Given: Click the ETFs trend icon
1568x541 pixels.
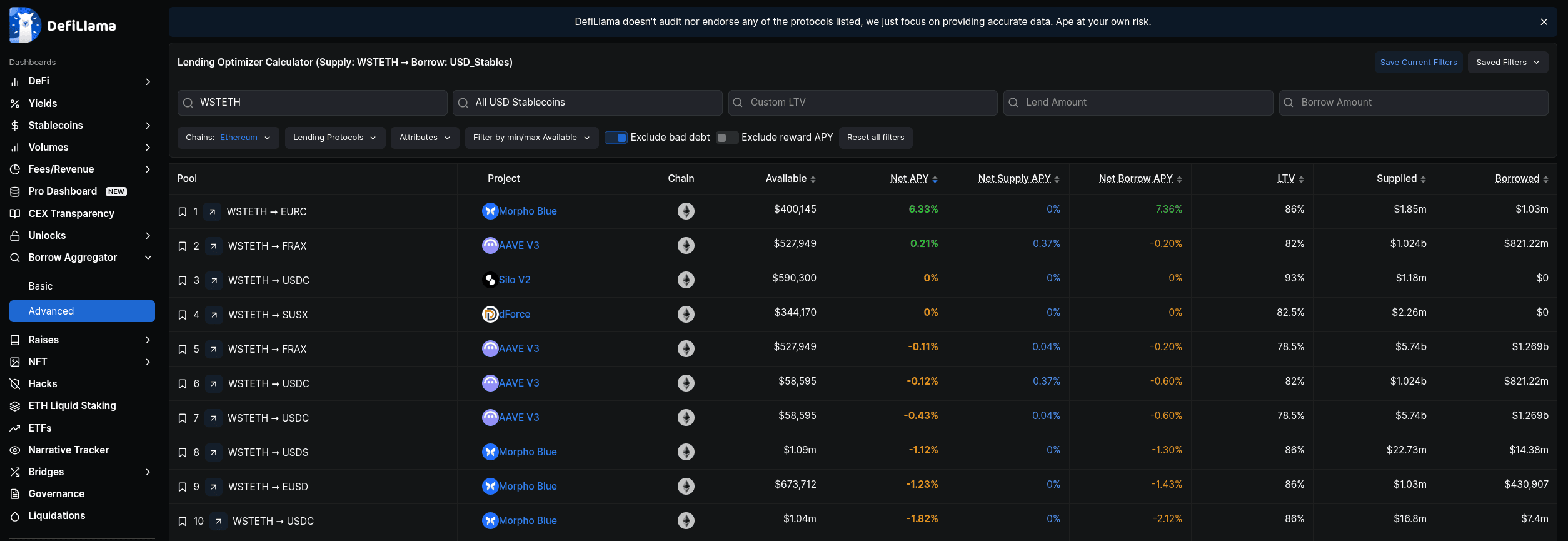Looking at the screenshot, I should 15,428.
